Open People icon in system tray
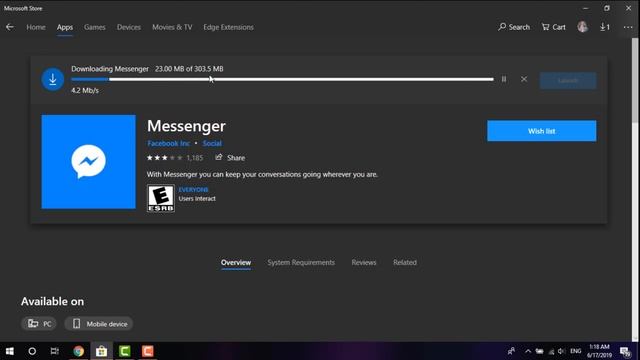 pyautogui.click(x=511, y=351)
